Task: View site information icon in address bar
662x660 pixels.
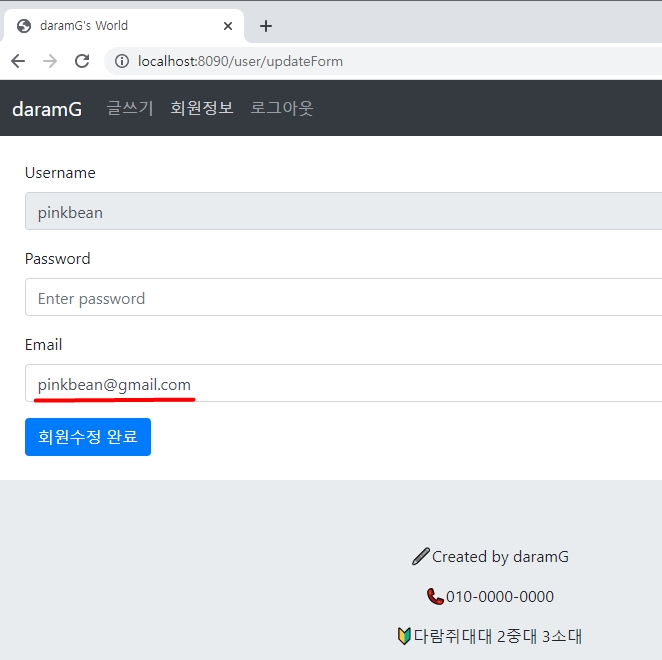Action: (x=122, y=61)
